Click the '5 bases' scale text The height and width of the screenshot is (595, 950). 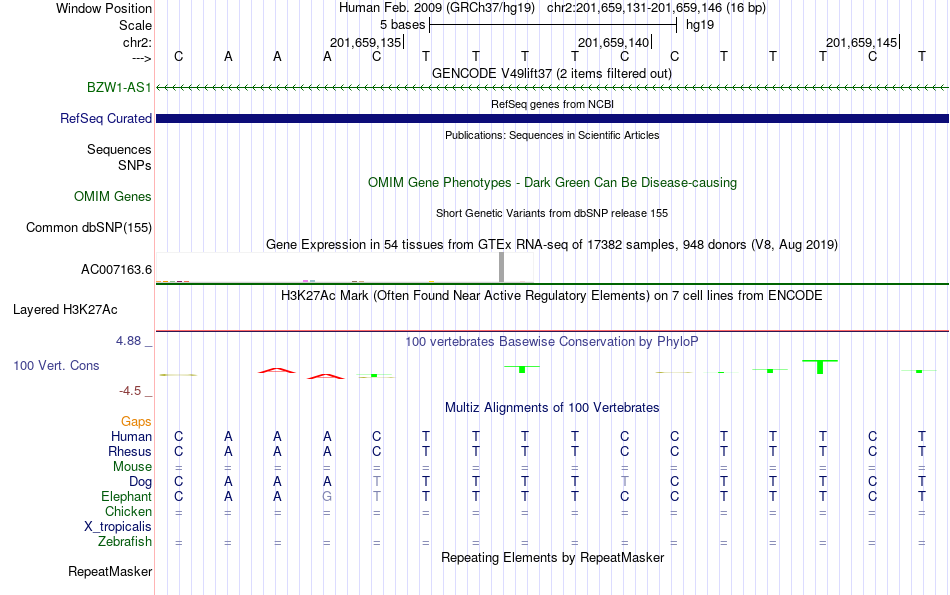(403, 25)
